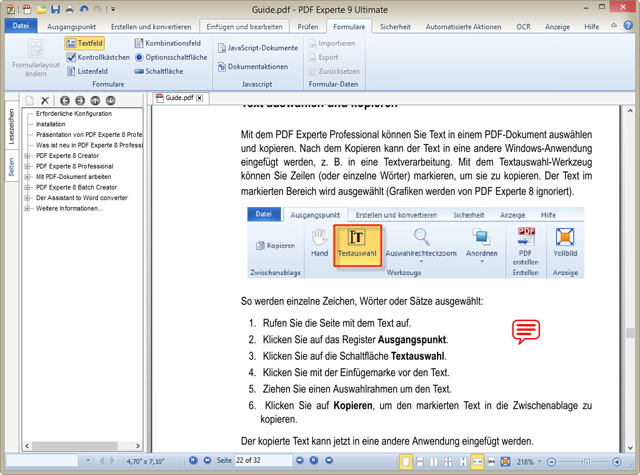Image resolution: width=640 pixels, height=475 pixels.
Task: Close the Guide.pdf document tab
Action: pyautogui.click(x=200, y=98)
